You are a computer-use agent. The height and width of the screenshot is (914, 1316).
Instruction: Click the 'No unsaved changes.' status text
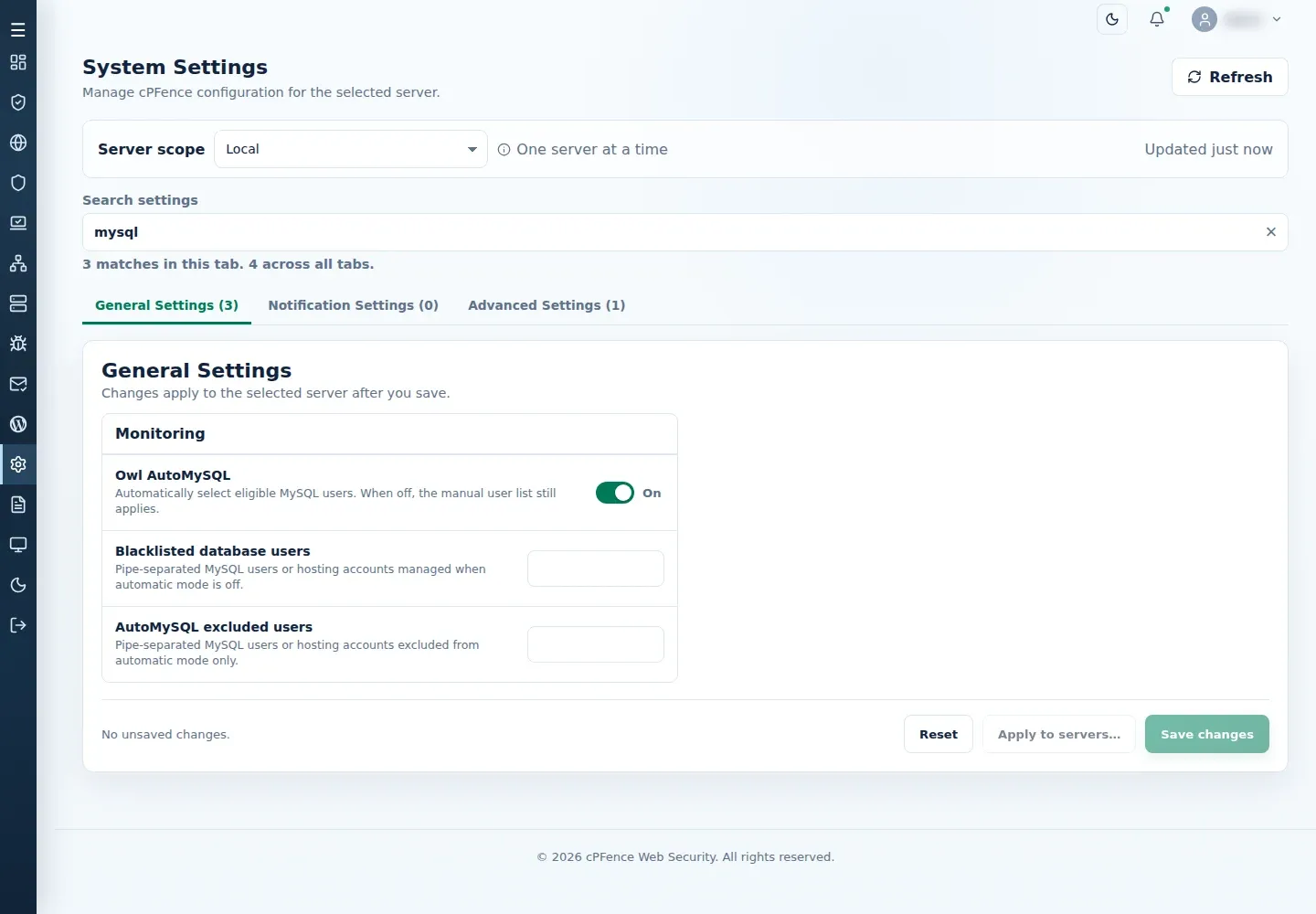point(165,735)
